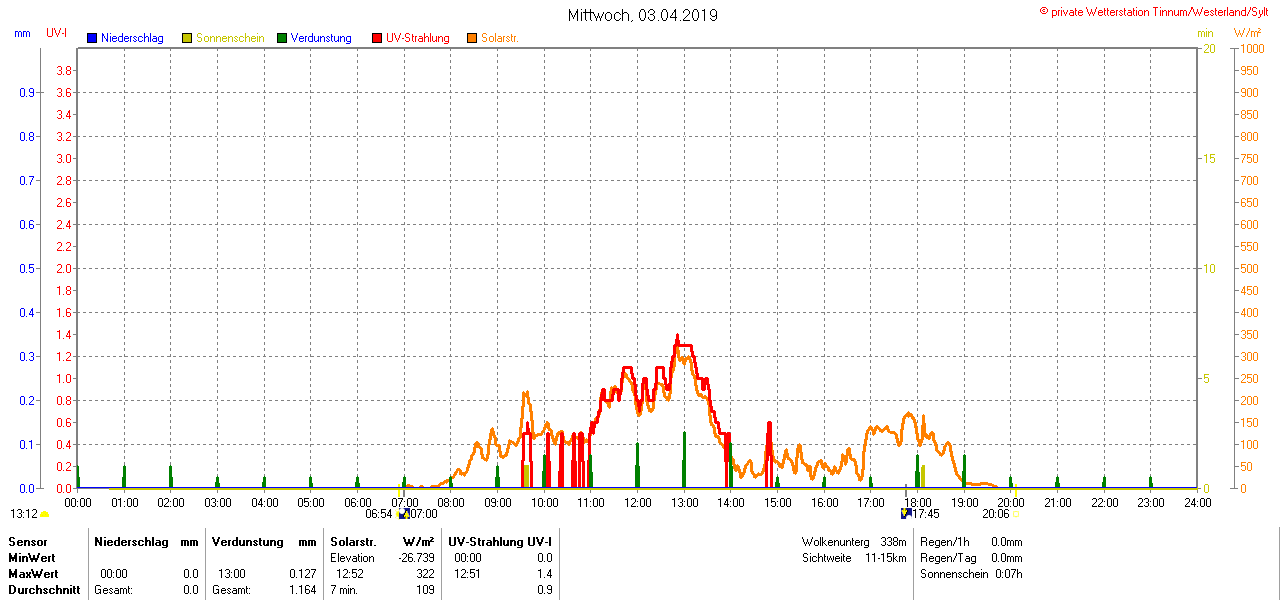This screenshot has width=1280, height=600.
Task: Click the Wolkenunterg. value 338m
Action: click(x=893, y=542)
